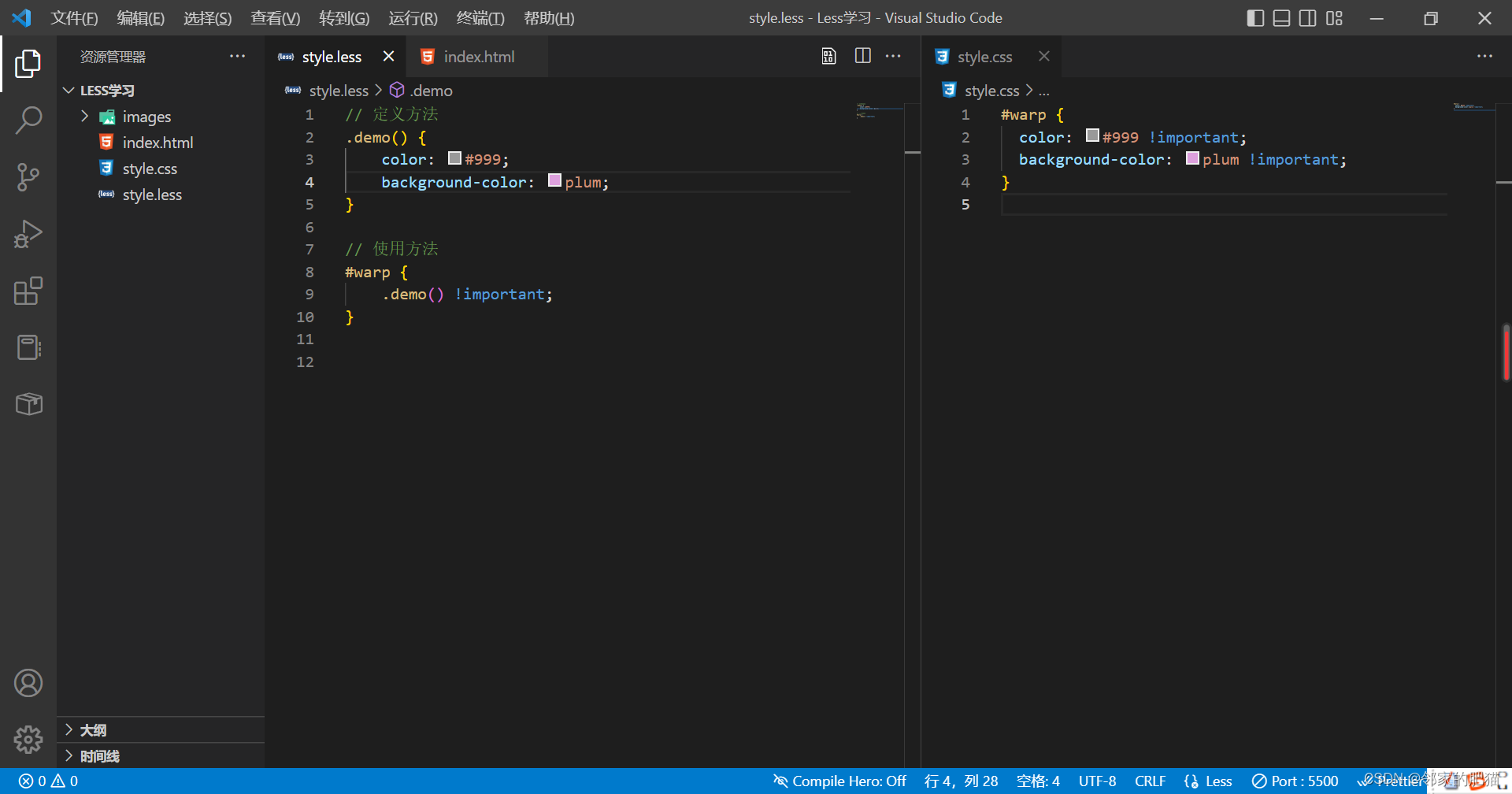Image resolution: width=1512 pixels, height=794 pixels.
Task: Open the customize layout button
Action: coord(1334,18)
